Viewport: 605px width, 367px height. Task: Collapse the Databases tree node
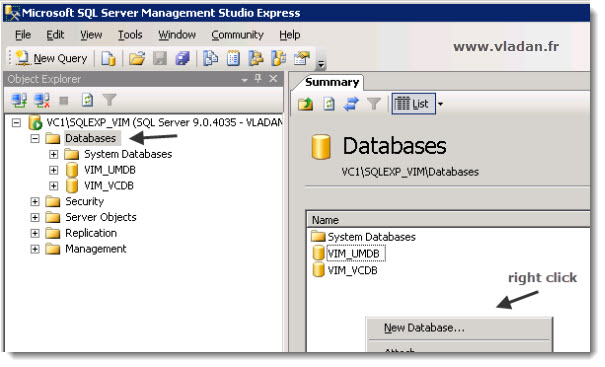tap(35, 138)
